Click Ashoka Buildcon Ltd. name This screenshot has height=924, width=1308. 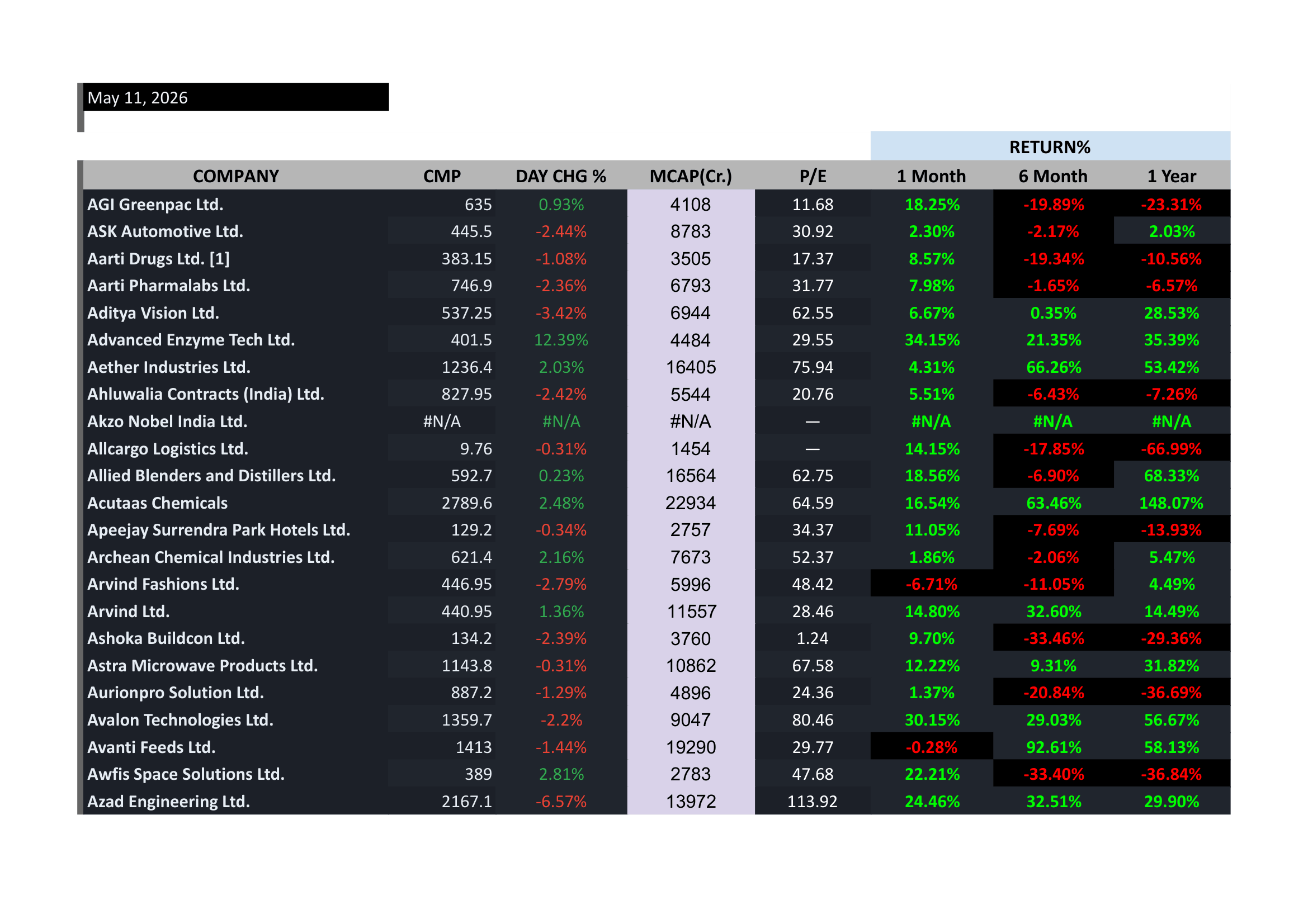166,638
